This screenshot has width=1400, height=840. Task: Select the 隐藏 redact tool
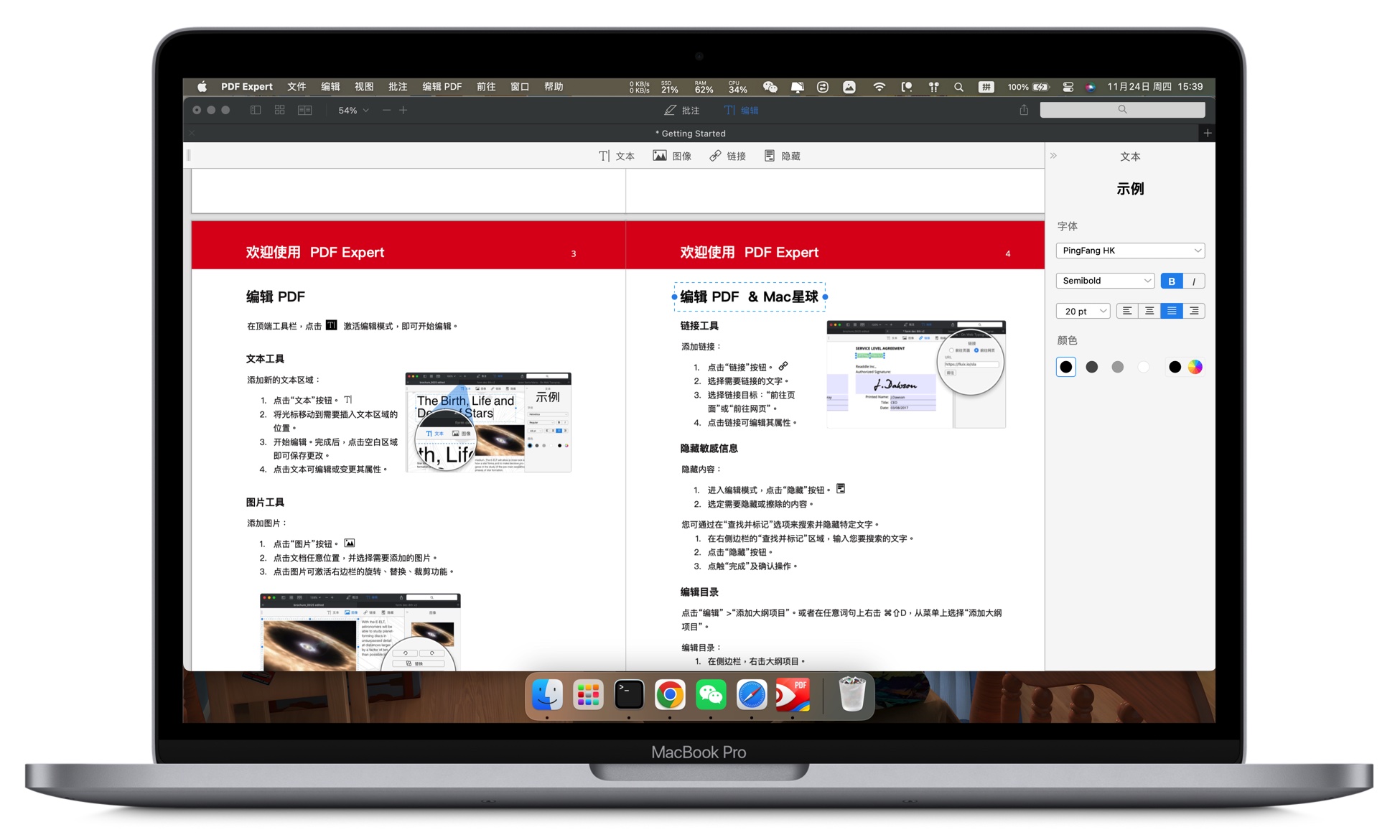[x=782, y=156]
